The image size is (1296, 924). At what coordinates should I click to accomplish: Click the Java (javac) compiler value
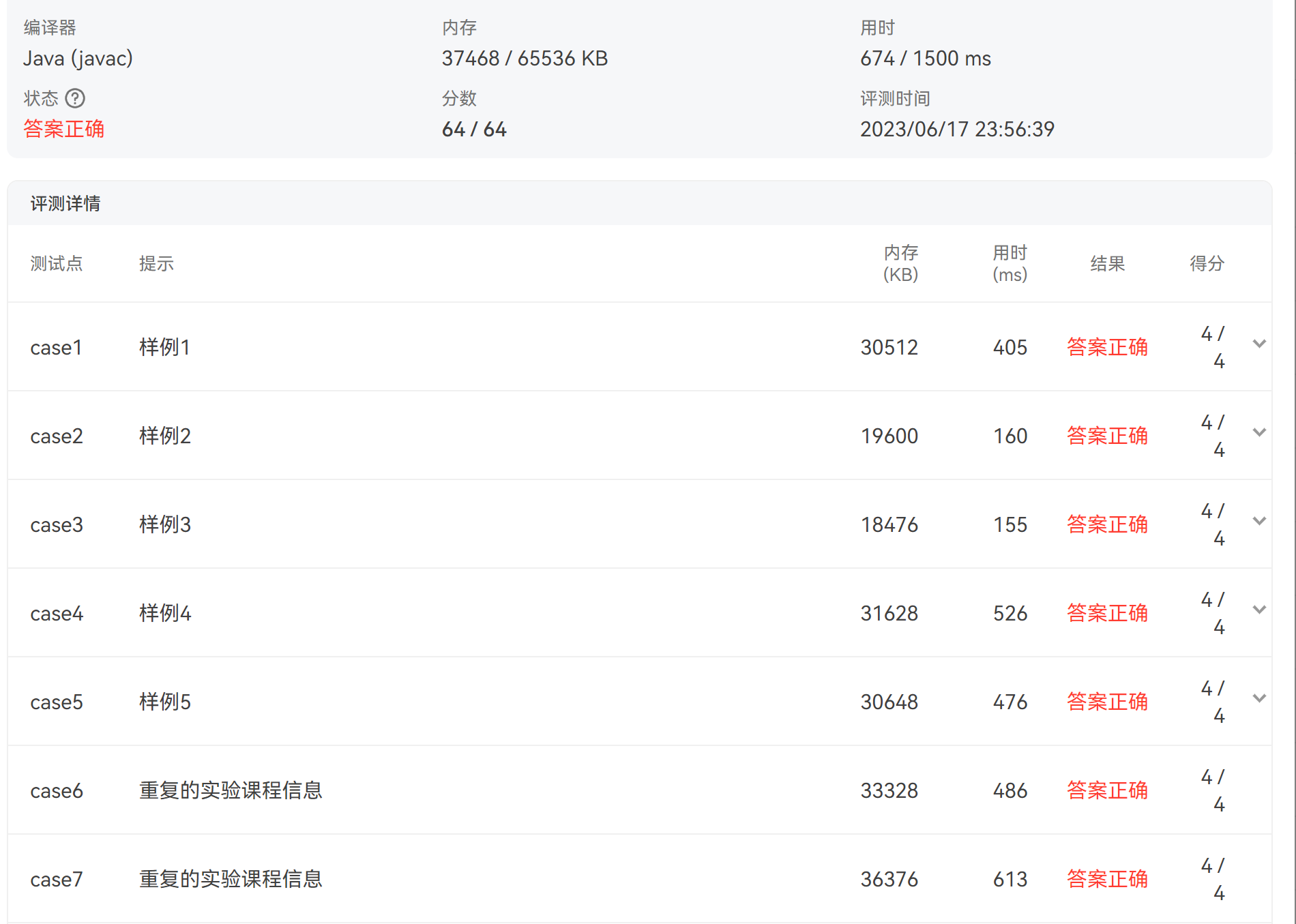click(x=78, y=59)
